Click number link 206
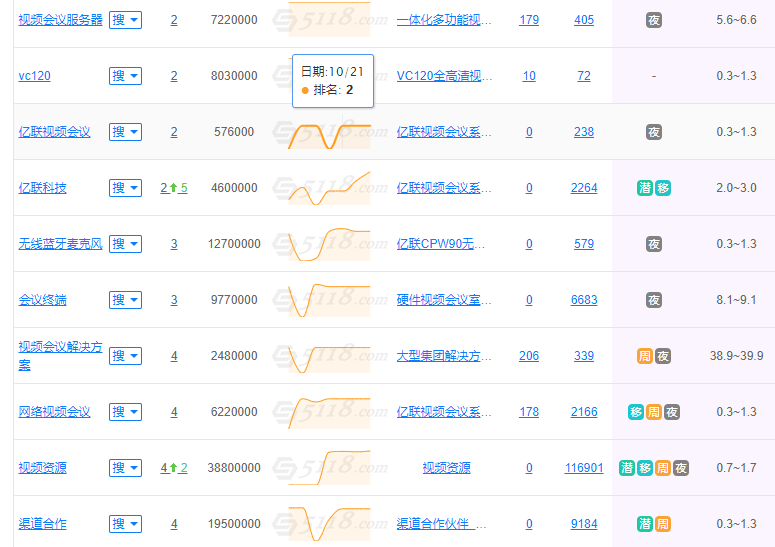Screen dimensions: 775x547 [x=529, y=356]
